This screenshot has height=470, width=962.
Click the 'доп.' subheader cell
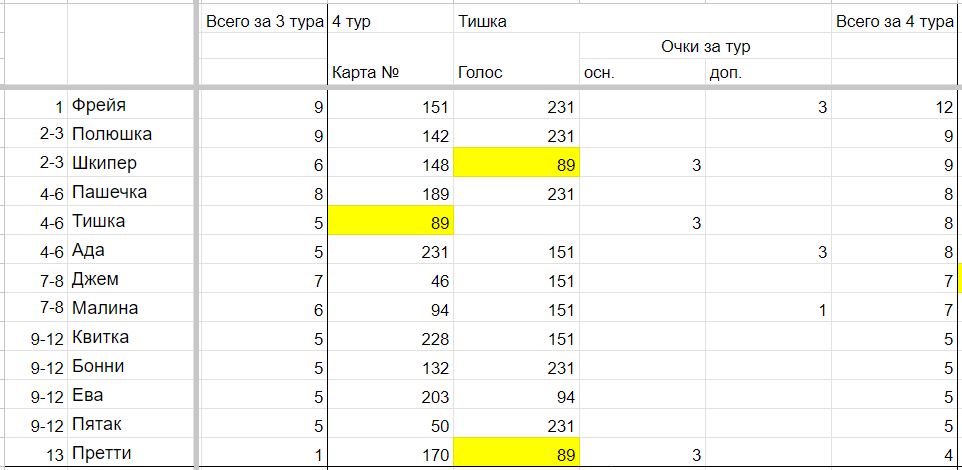pyautogui.click(x=768, y=72)
